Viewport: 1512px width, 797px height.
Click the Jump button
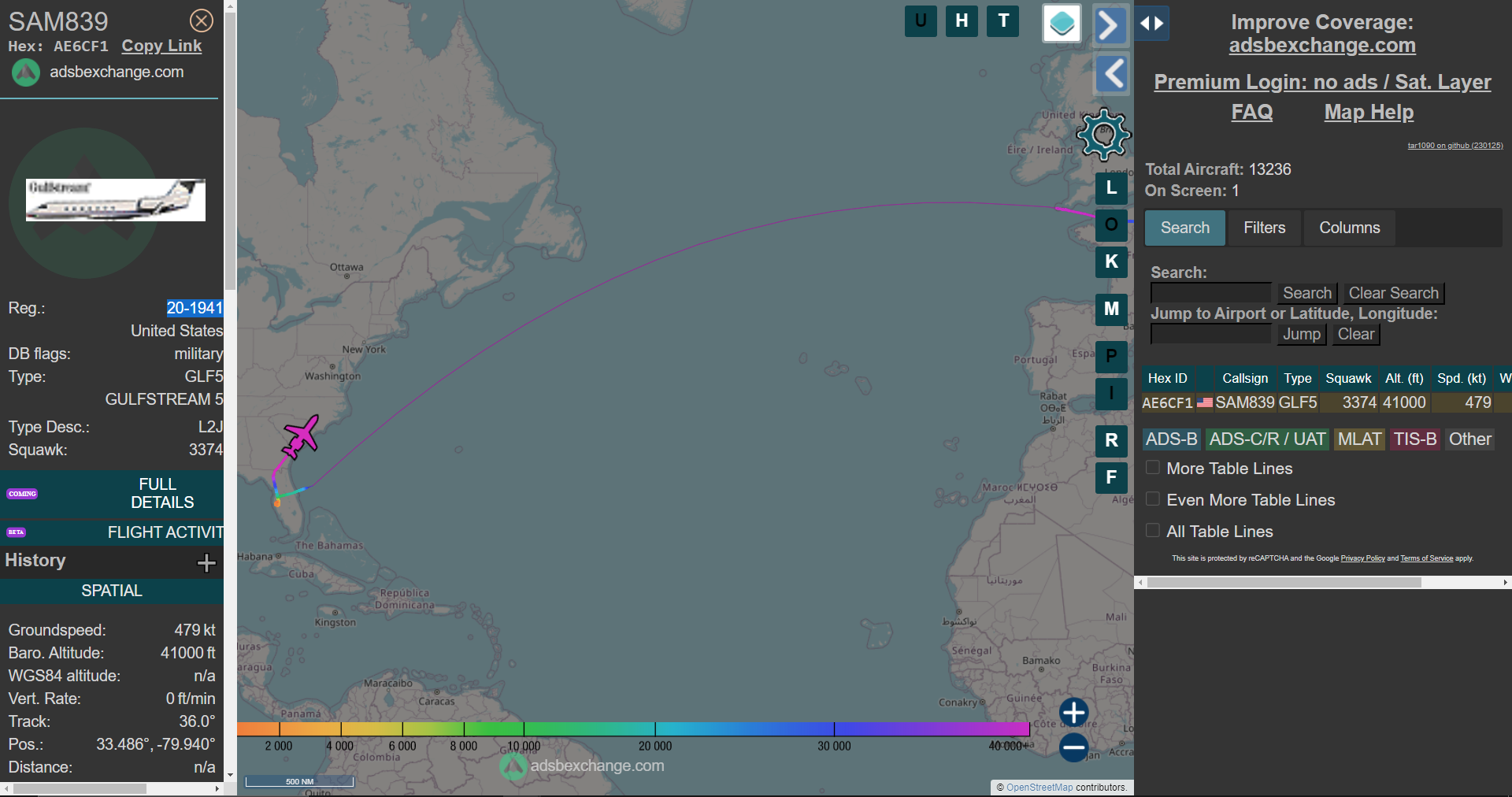coord(1301,334)
